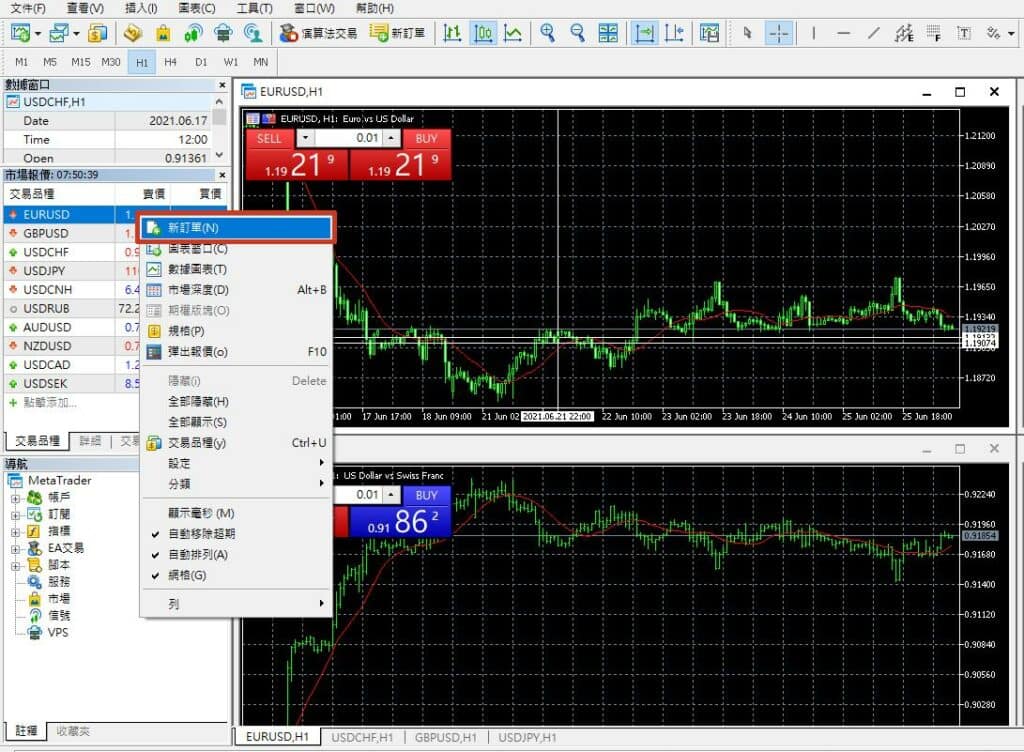
Task: Open the 圖表(C) menu
Action: [197, 8]
